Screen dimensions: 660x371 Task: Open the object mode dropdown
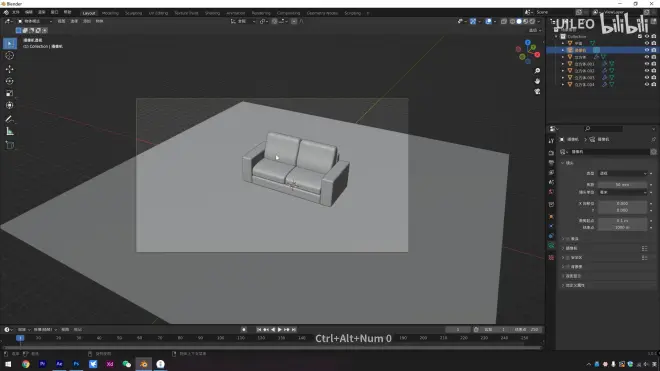click(x=35, y=21)
